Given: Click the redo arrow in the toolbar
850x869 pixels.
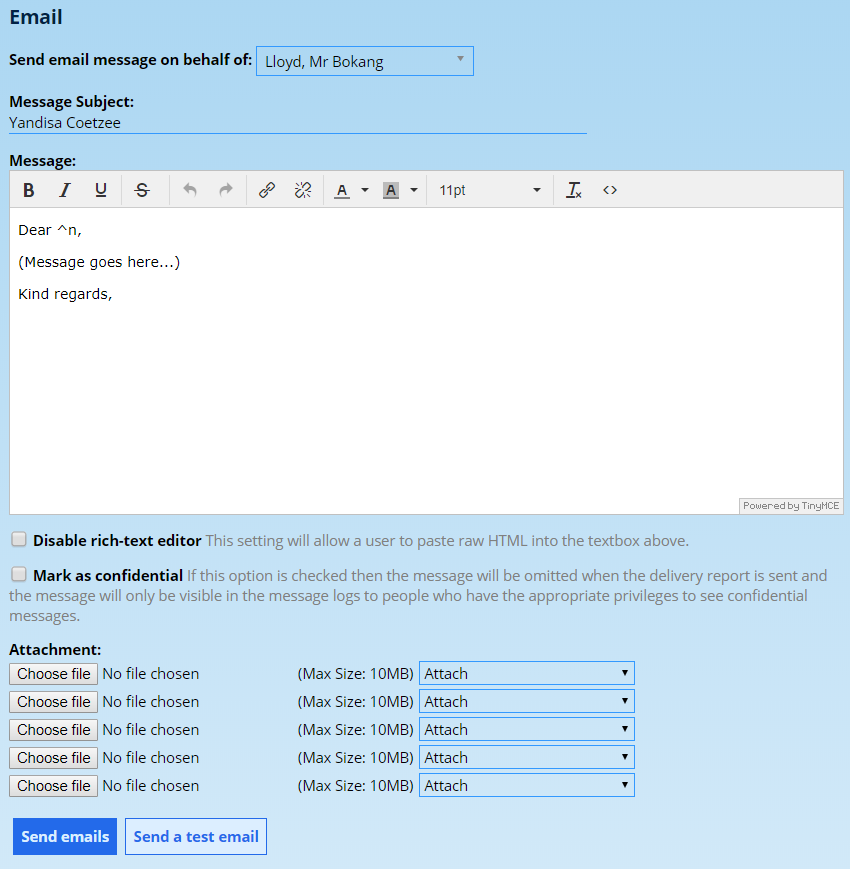Looking at the screenshot, I should click(x=226, y=190).
